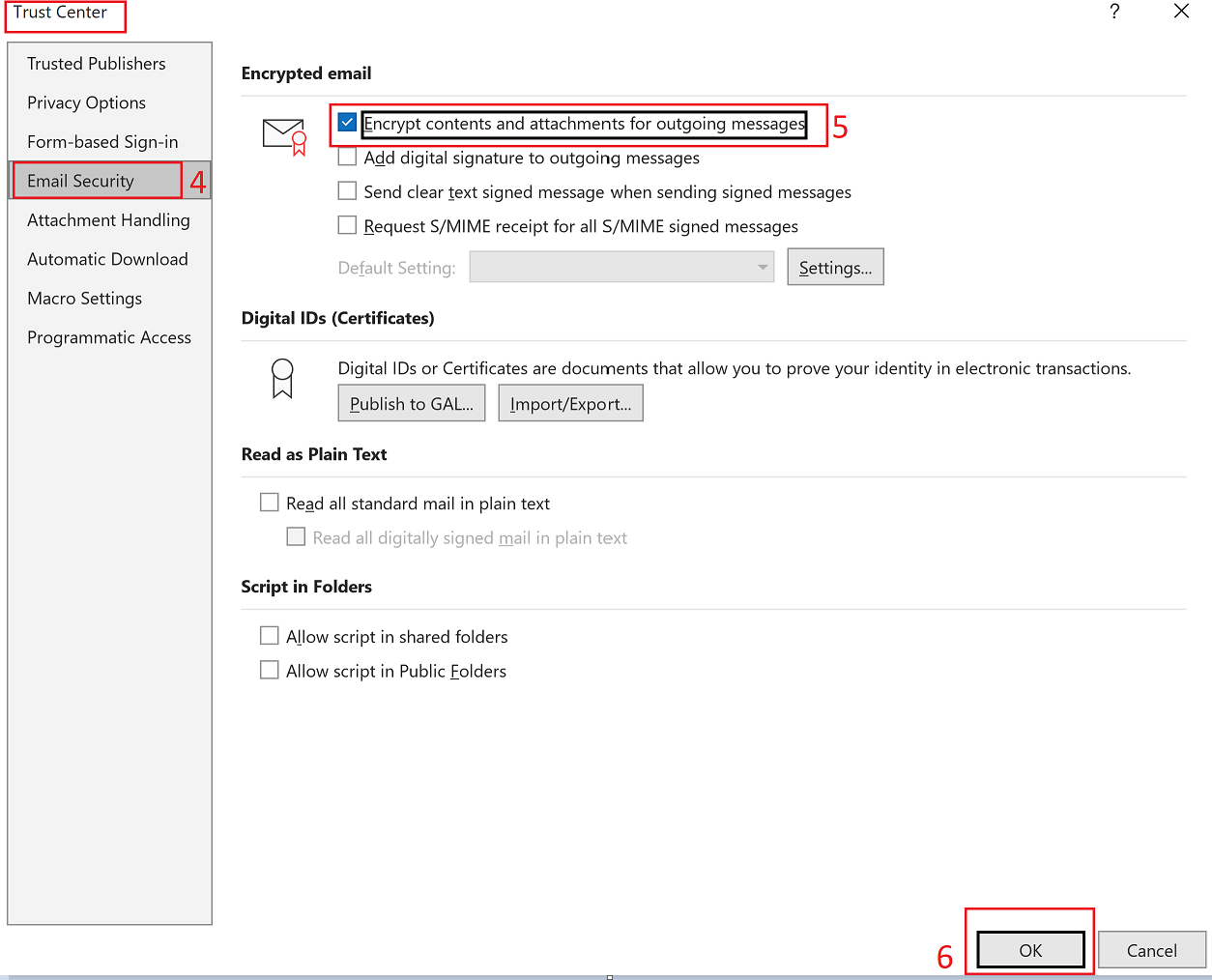Click the encrypted email envelope icon
The height and width of the screenshot is (980, 1212).
[x=283, y=134]
